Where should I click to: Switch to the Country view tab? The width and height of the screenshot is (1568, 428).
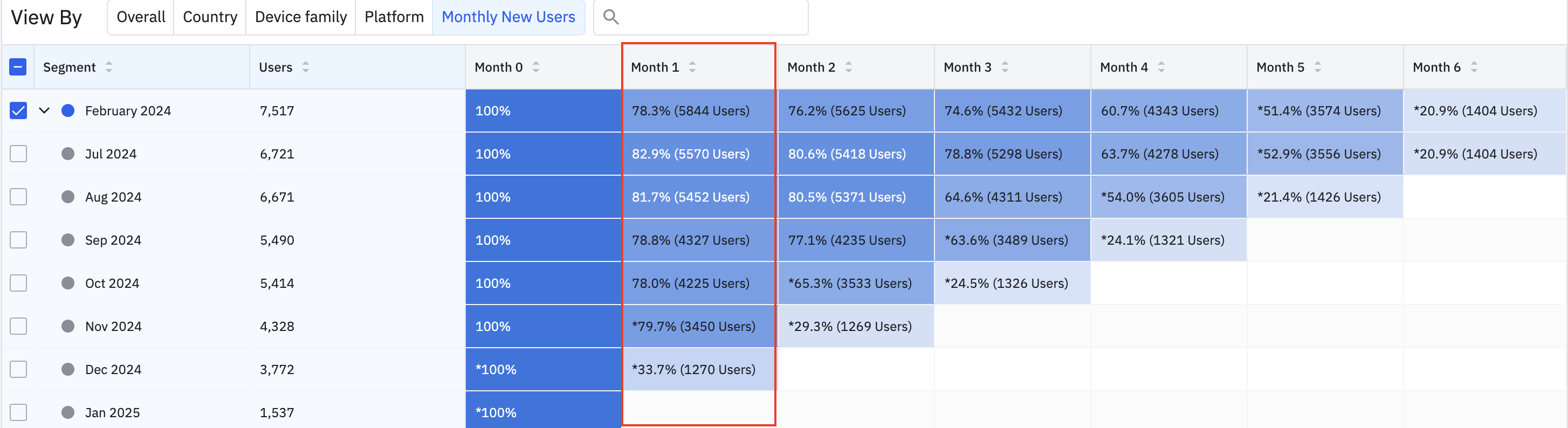[x=210, y=17]
